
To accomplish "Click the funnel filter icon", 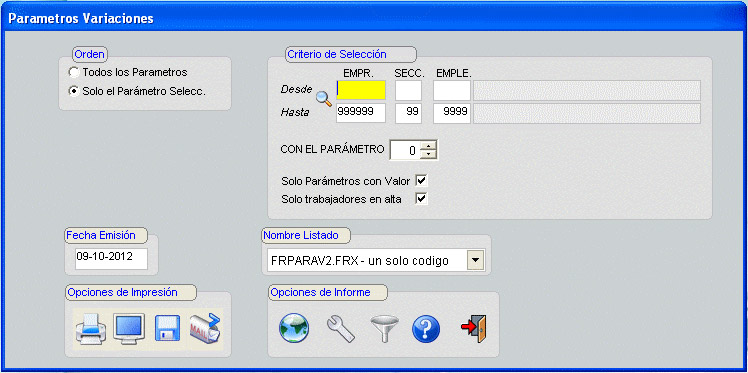I will pos(384,329).
